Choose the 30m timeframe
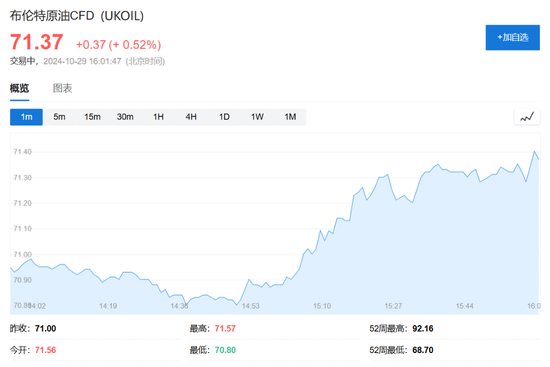 coord(125,117)
